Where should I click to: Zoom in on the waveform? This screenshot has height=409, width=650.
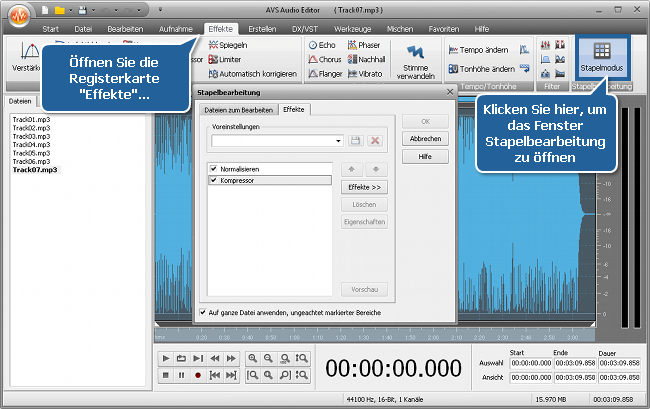252,358
